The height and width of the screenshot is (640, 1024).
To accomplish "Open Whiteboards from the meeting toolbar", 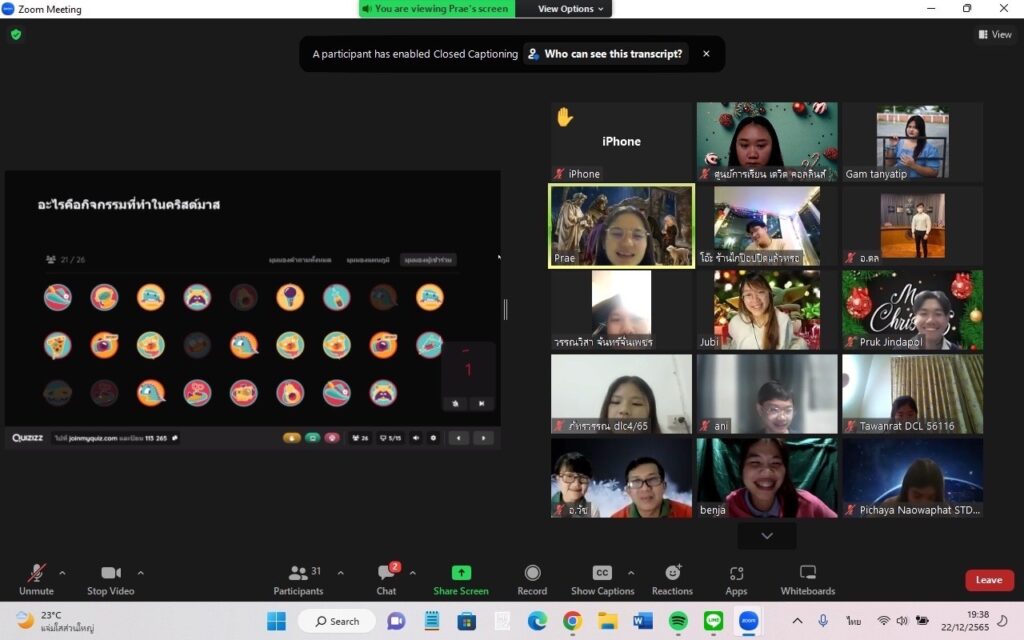I will pyautogui.click(x=807, y=579).
